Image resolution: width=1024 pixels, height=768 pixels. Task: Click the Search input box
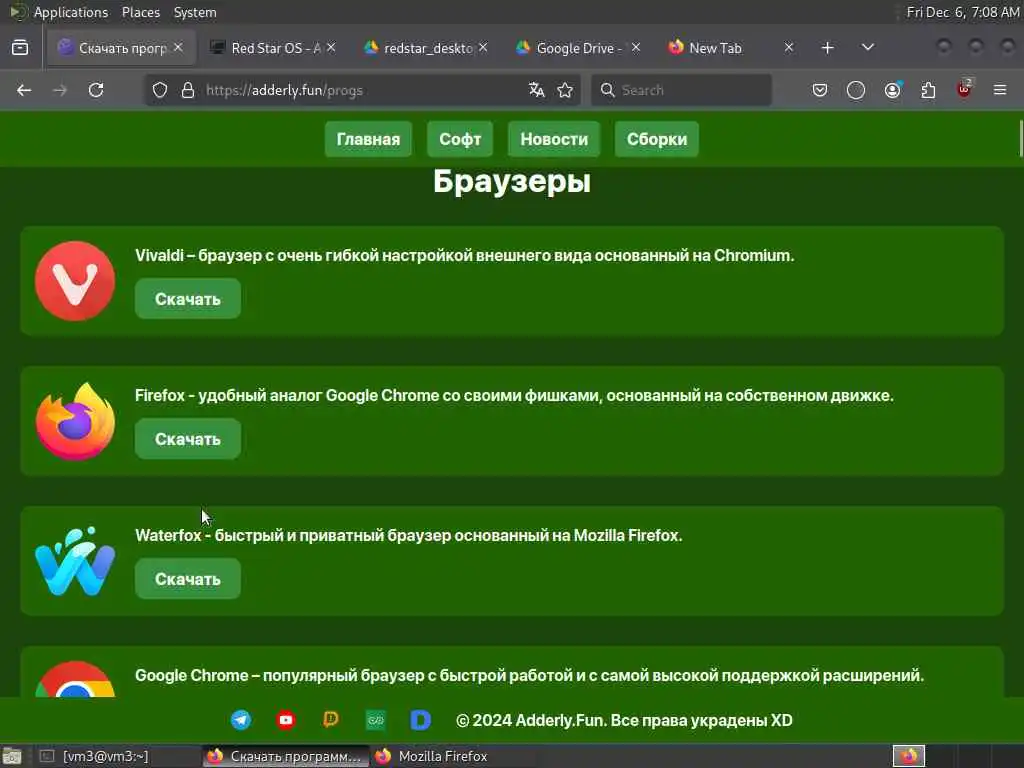coord(681,90)
